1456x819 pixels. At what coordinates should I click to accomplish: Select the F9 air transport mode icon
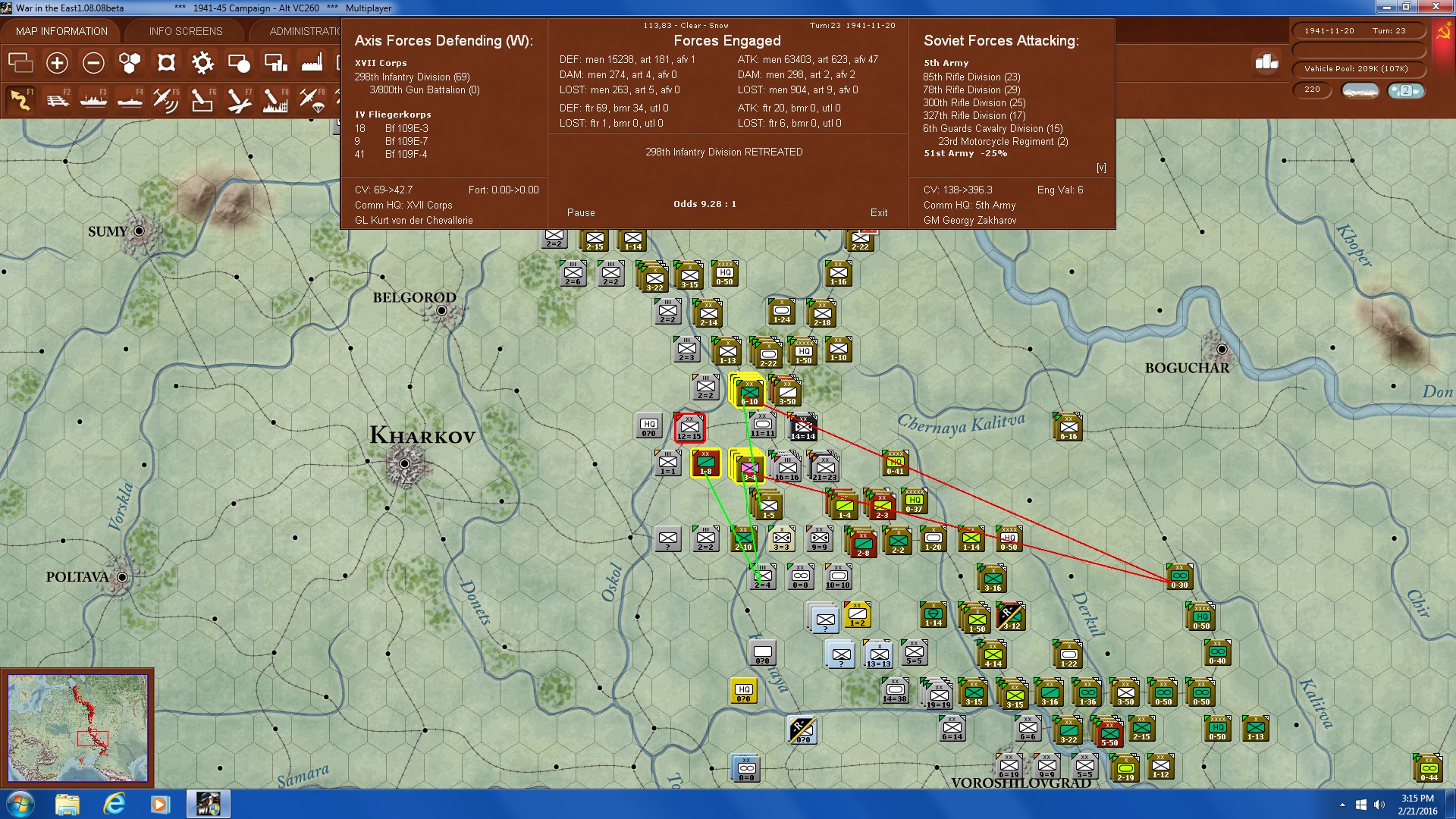coord(312,99)
